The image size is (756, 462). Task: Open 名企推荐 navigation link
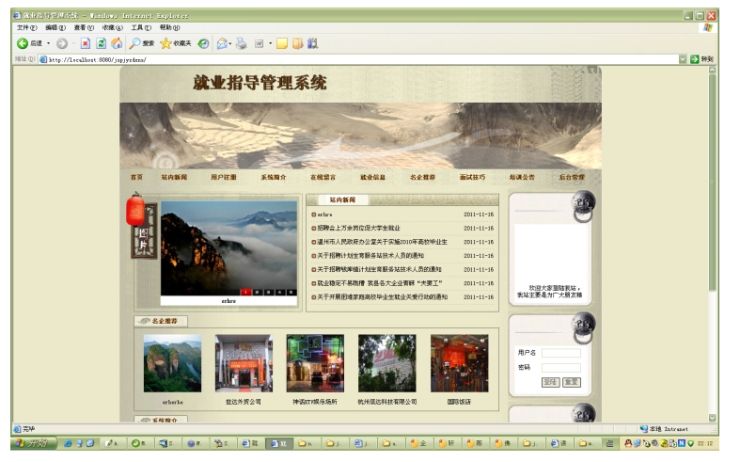point(422,177)
